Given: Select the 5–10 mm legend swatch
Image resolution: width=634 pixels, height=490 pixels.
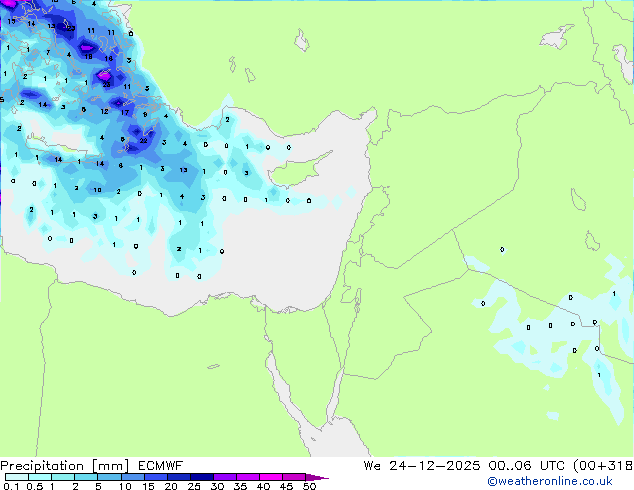Looking at the screenshot, I should (x=109, y=477).
